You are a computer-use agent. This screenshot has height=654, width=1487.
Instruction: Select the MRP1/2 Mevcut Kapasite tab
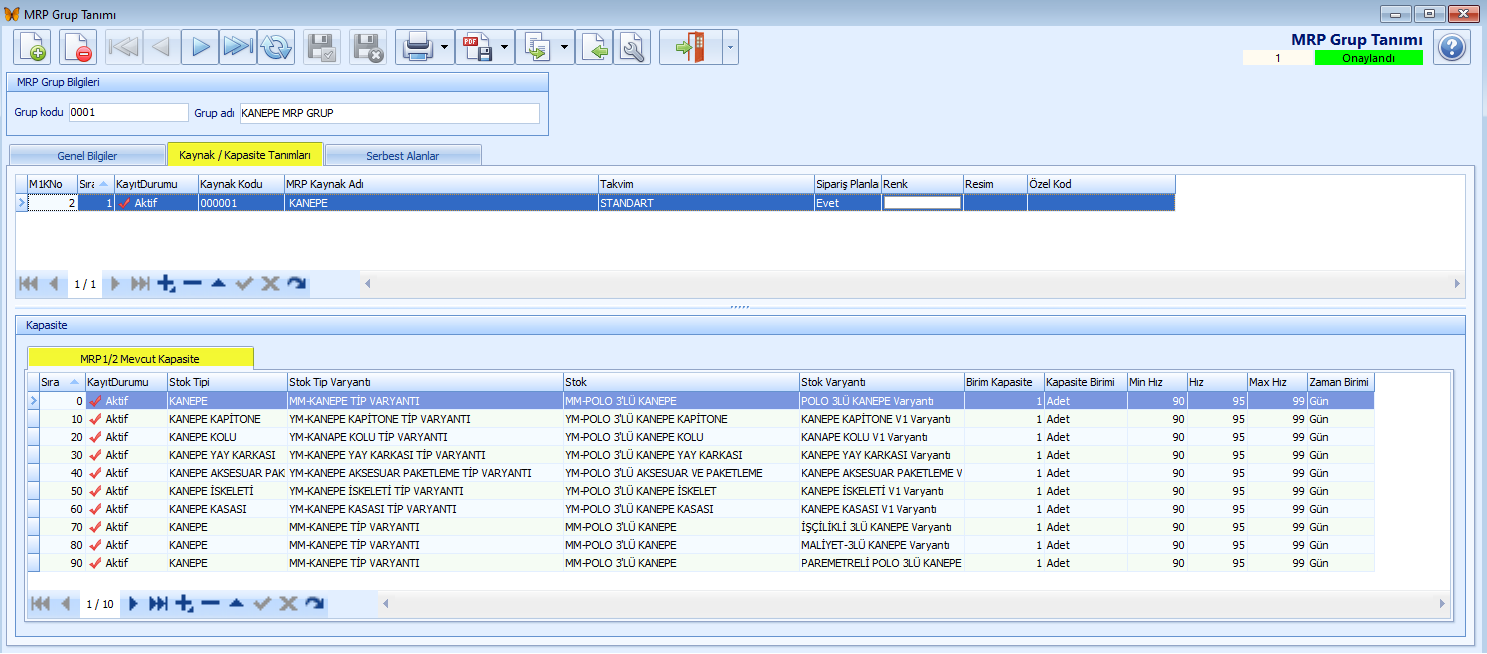(x=140, y=358)
